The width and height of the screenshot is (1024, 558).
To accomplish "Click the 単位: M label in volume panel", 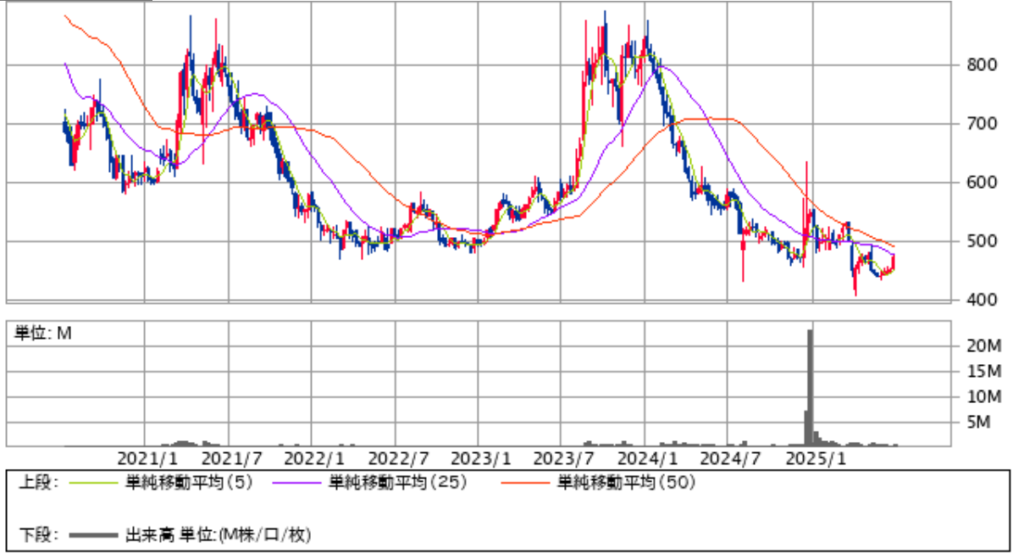I will click(43, 333).
